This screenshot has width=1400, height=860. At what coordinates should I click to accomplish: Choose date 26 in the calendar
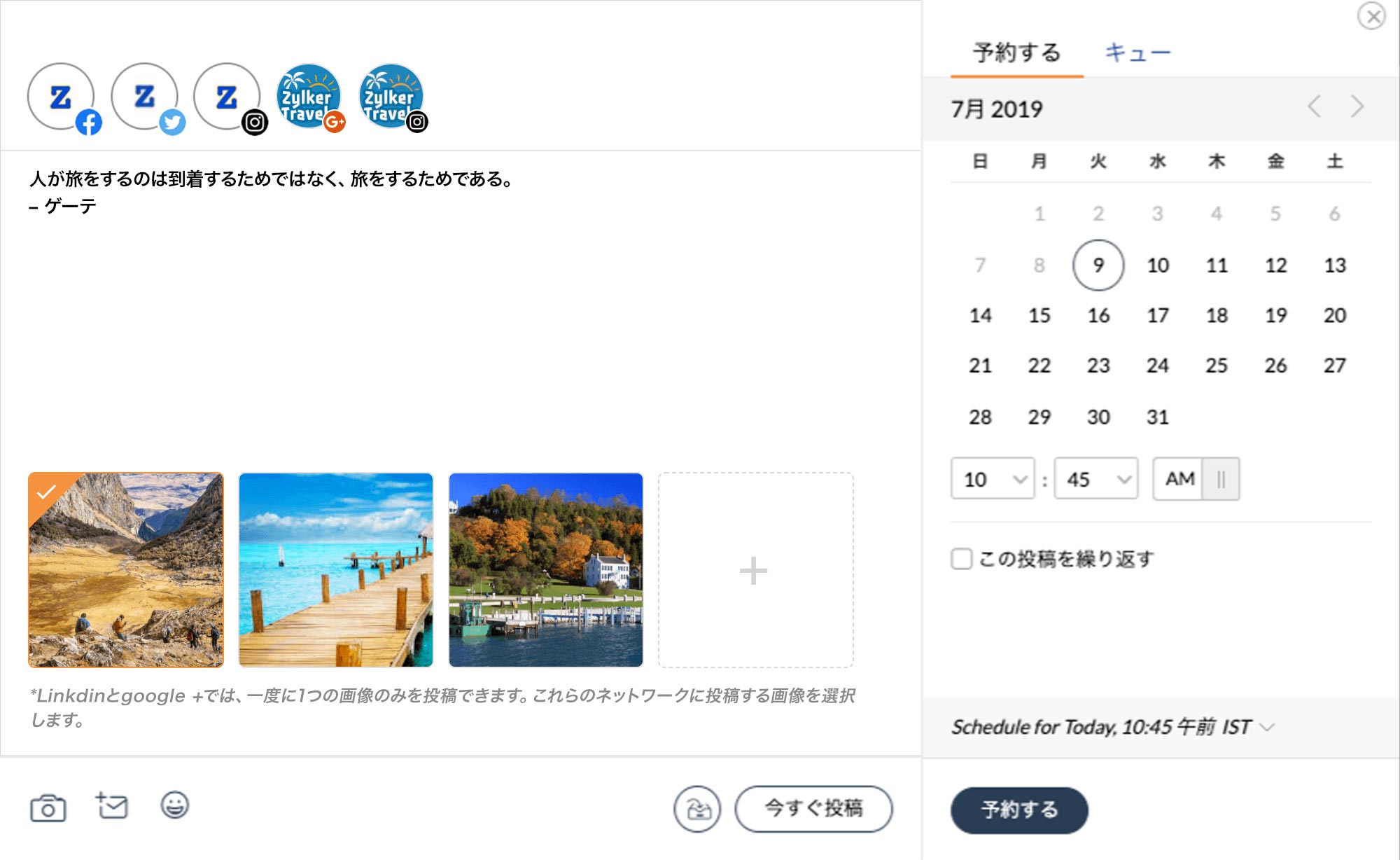coord(1276,366)
